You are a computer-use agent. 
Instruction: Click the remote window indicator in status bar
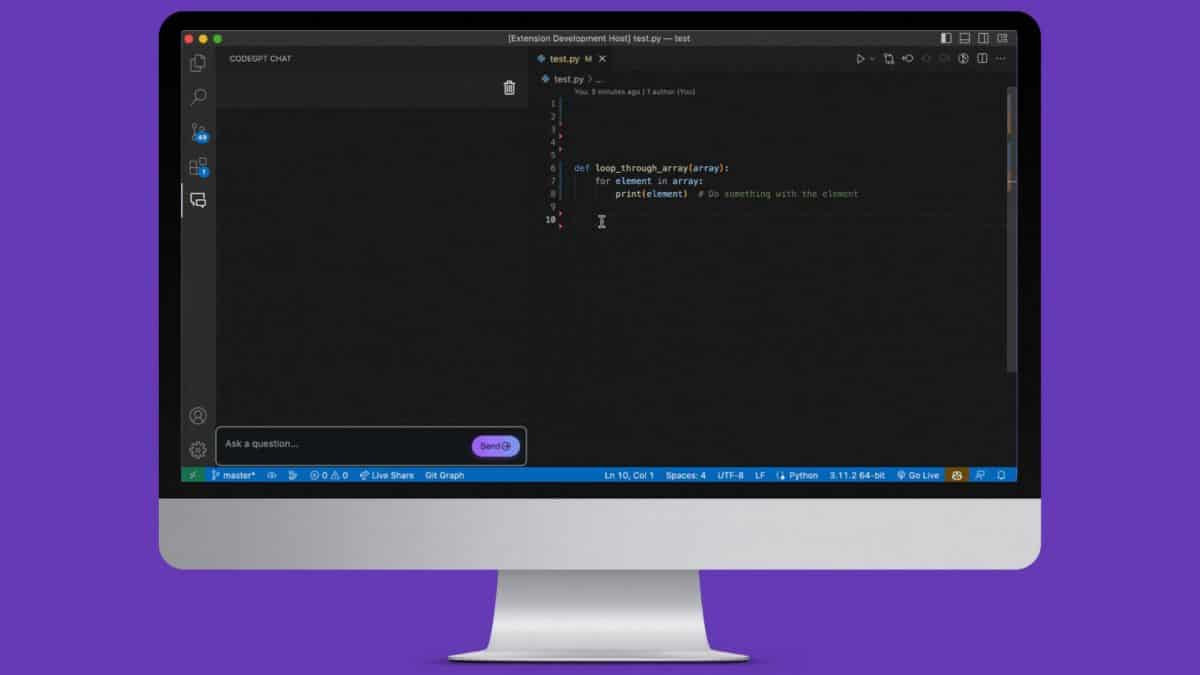[193, 475]
